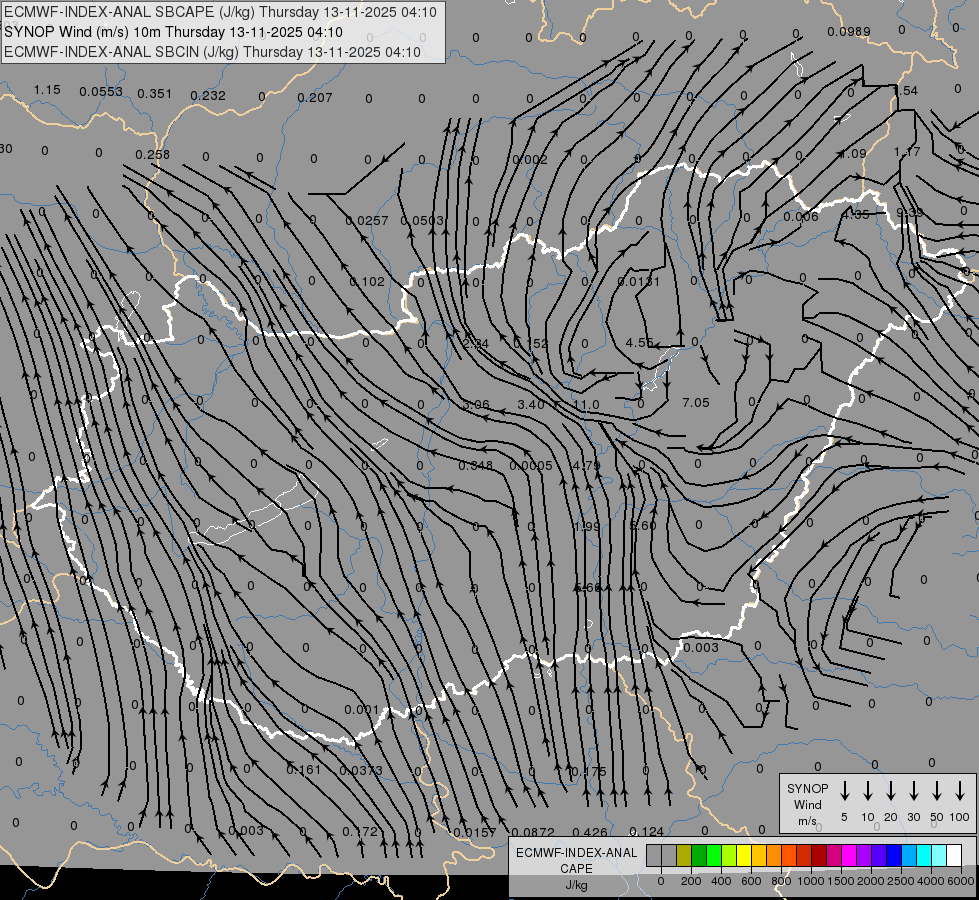Click the map value '0.006'
This screenshot has width=979, height=900.
[x=801, y=217]
